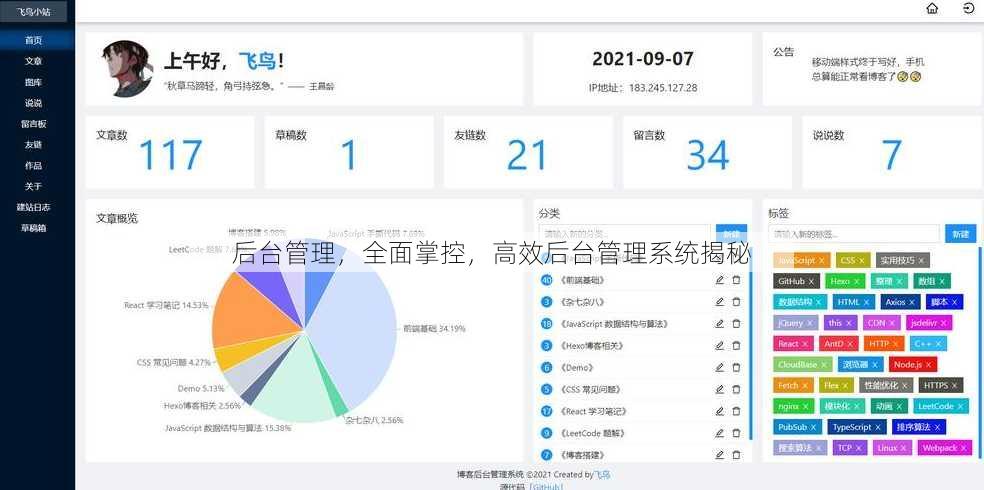This screenshot has height=490, width=984.
Task: Edit the JavaScript 数据结构与算法 category
Action: 720,324
